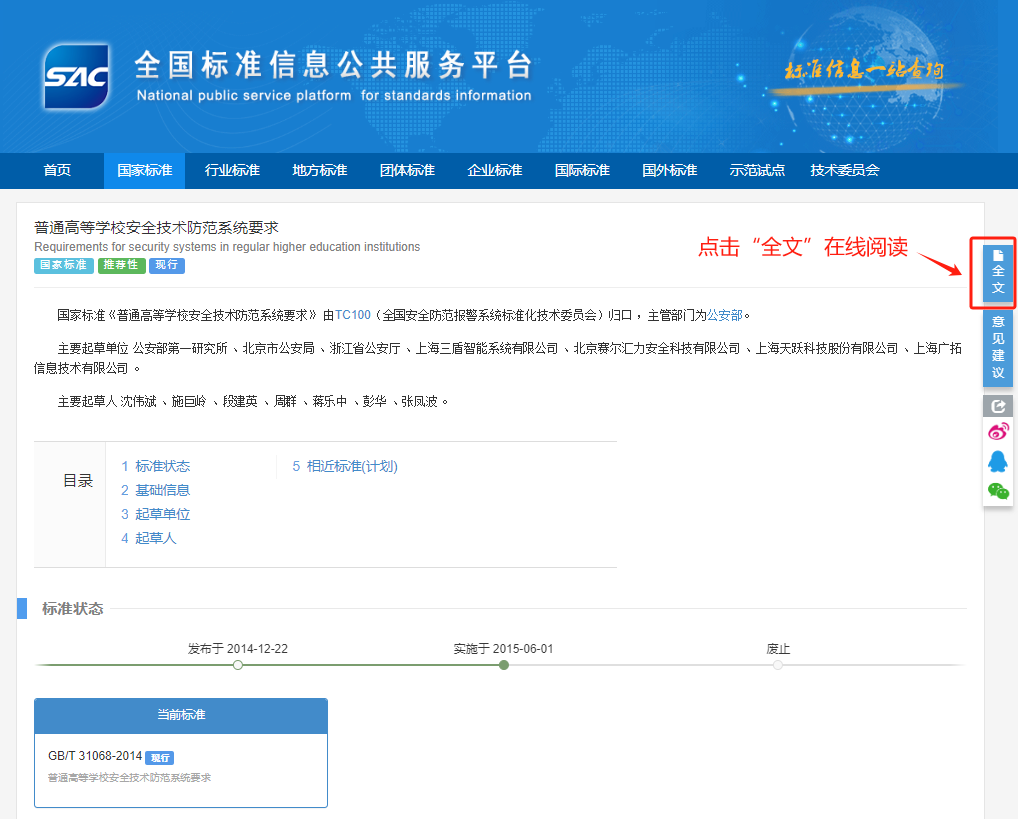Screen dimensions: 1018x819
Task: Click the 发布于 2014-12-22 timeline marker
Action: [x=238, y=665]
